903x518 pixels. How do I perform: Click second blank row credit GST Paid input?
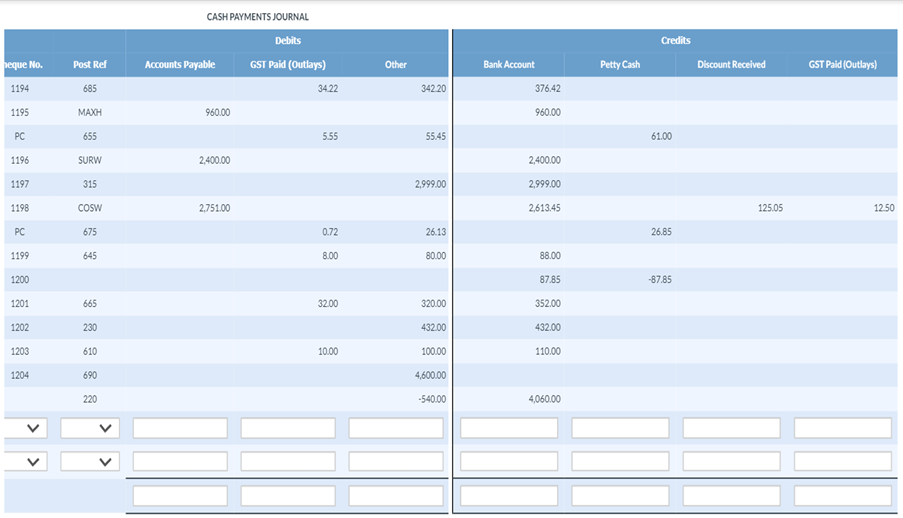click(x=843, y=462)
